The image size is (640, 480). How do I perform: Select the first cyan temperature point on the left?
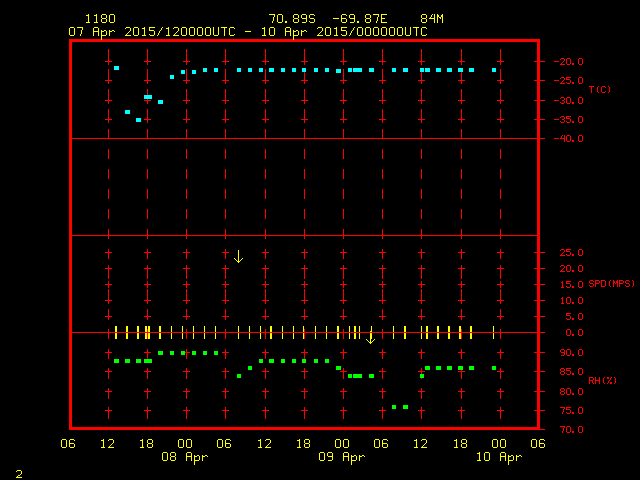[x=116, y=68]
